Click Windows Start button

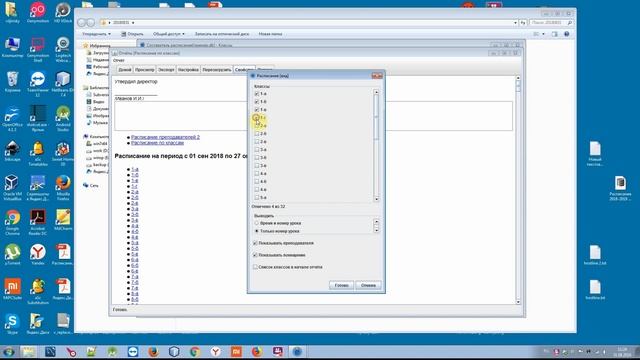pos(9,351)
